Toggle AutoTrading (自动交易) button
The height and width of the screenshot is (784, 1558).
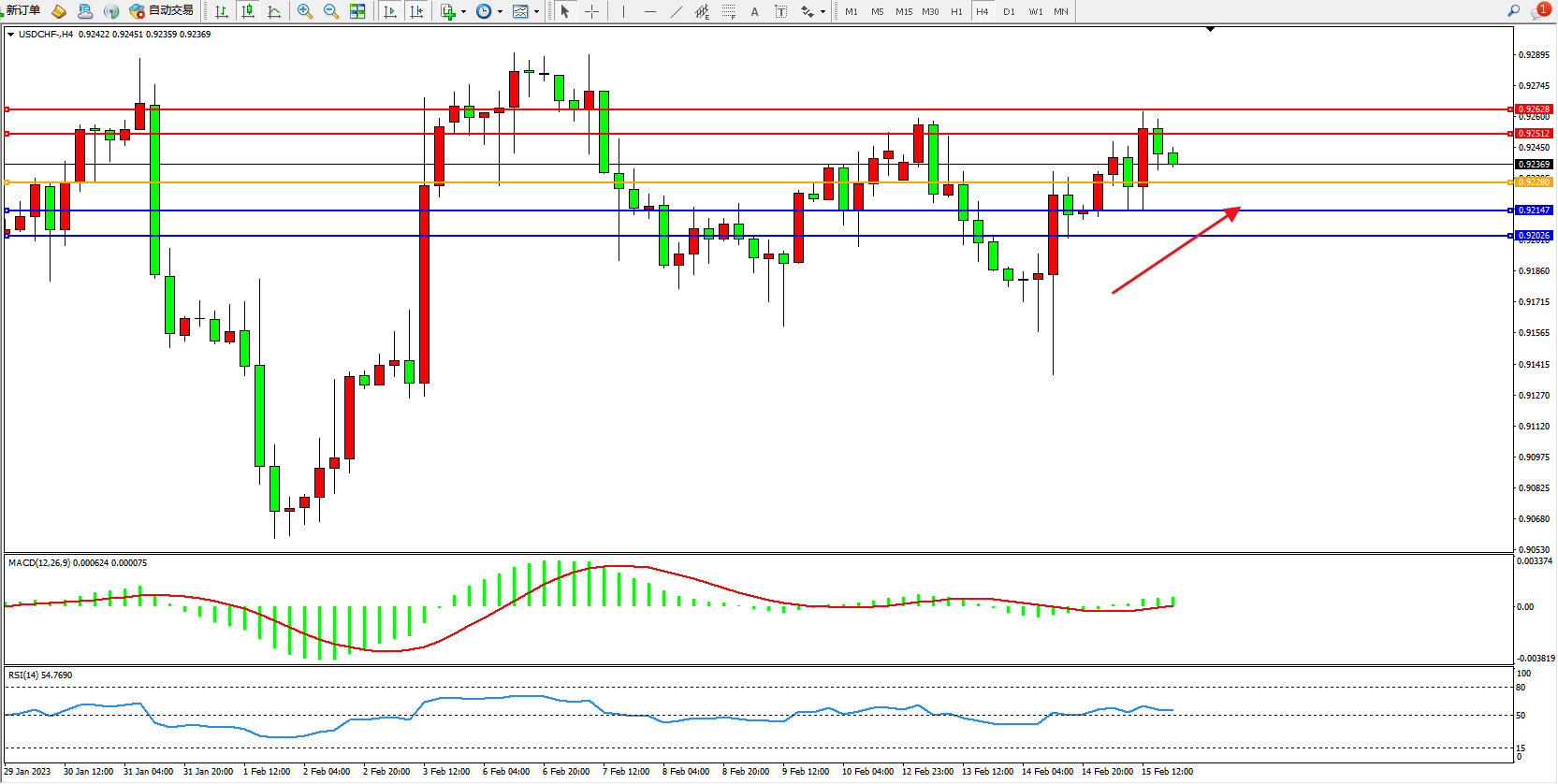point(162,11)
